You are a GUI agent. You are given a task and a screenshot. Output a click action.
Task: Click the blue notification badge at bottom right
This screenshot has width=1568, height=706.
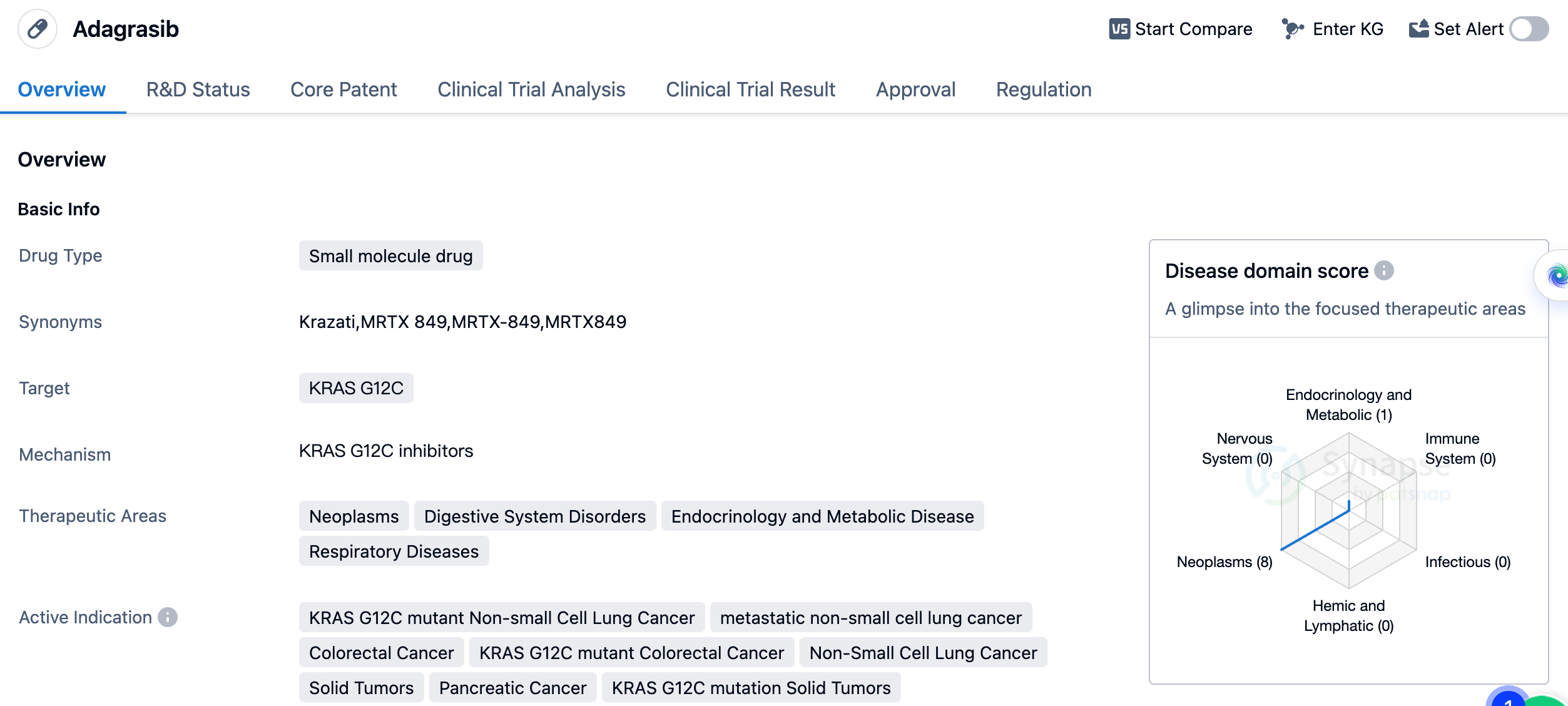(x=1507, y=698)
